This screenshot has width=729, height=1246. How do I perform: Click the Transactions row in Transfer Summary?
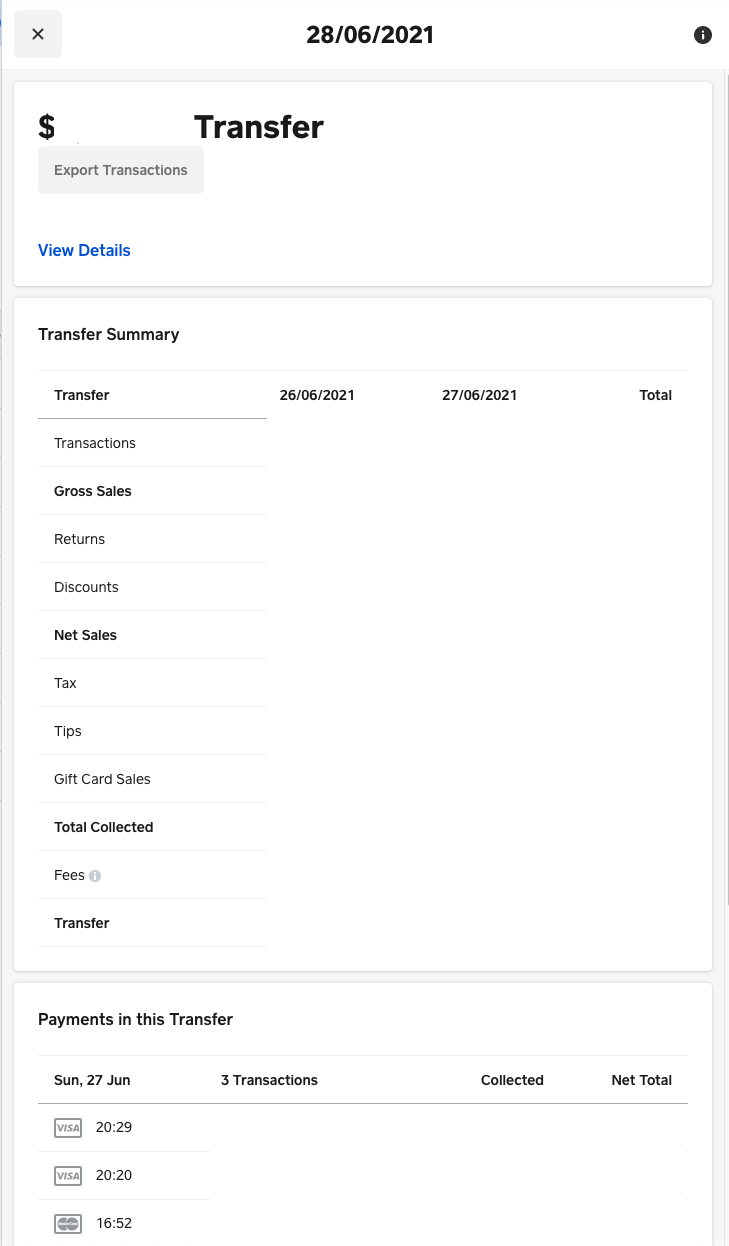pos(95,443)
